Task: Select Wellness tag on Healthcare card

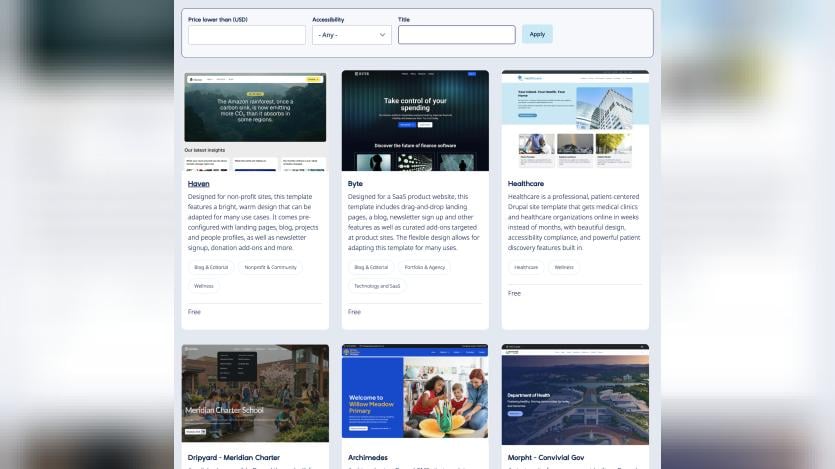Action: 564,267
